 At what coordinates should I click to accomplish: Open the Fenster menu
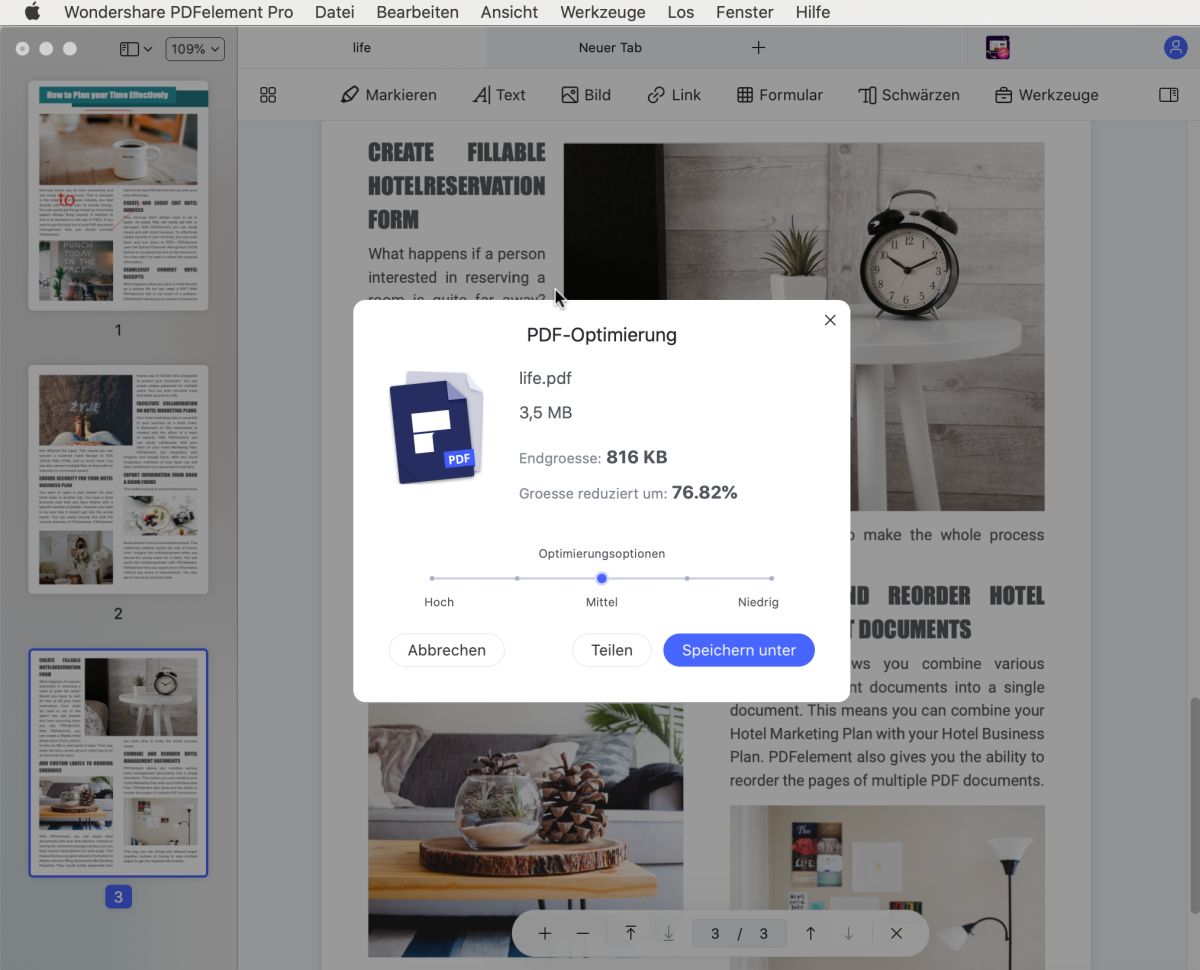point(745,12)
